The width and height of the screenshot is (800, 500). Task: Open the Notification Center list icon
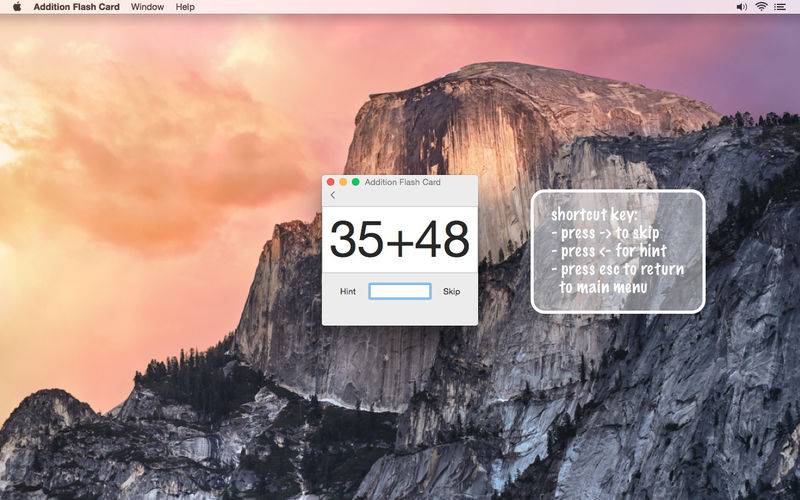tap(780, 7)
